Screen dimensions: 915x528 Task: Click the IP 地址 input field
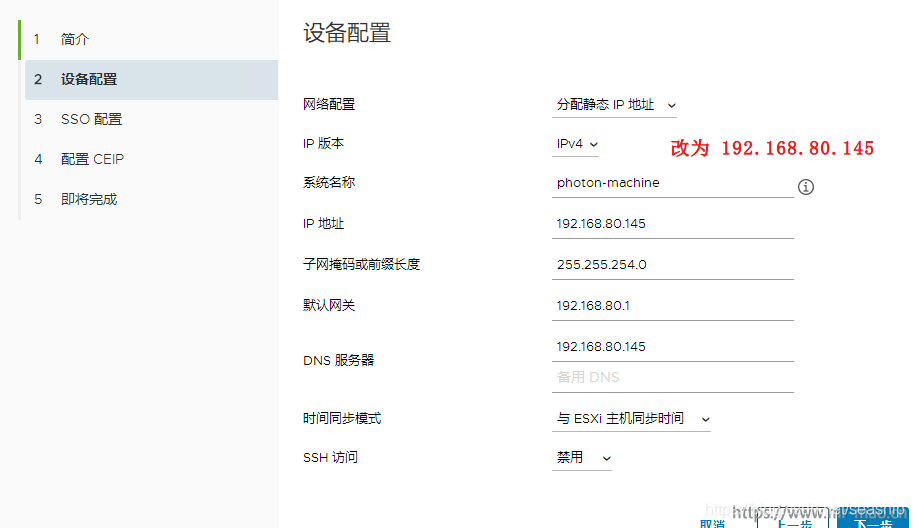pyautogui.click(x=672, y=224)
